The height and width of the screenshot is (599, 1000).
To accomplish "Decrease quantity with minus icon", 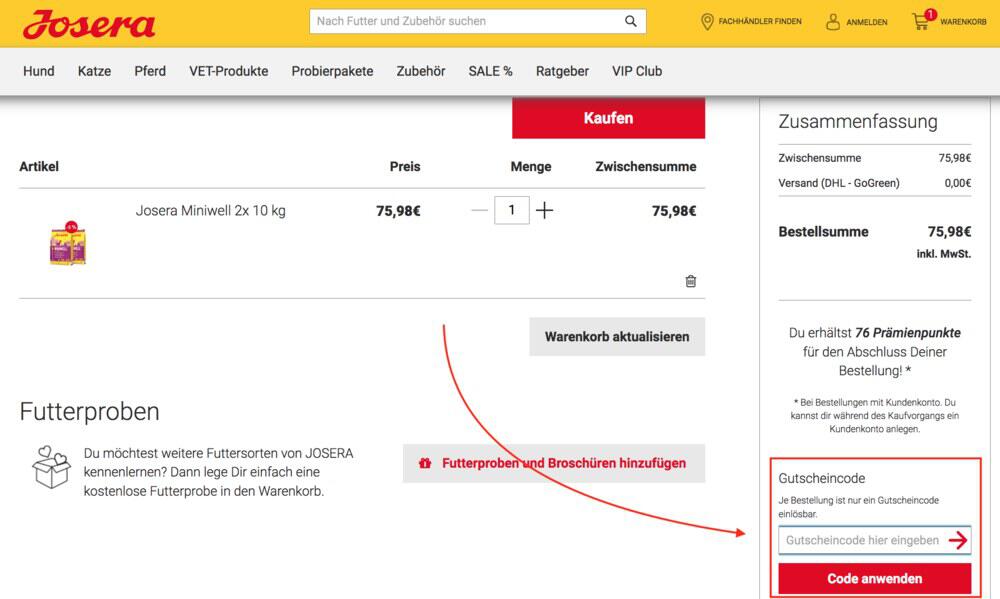I will [479, 211].
